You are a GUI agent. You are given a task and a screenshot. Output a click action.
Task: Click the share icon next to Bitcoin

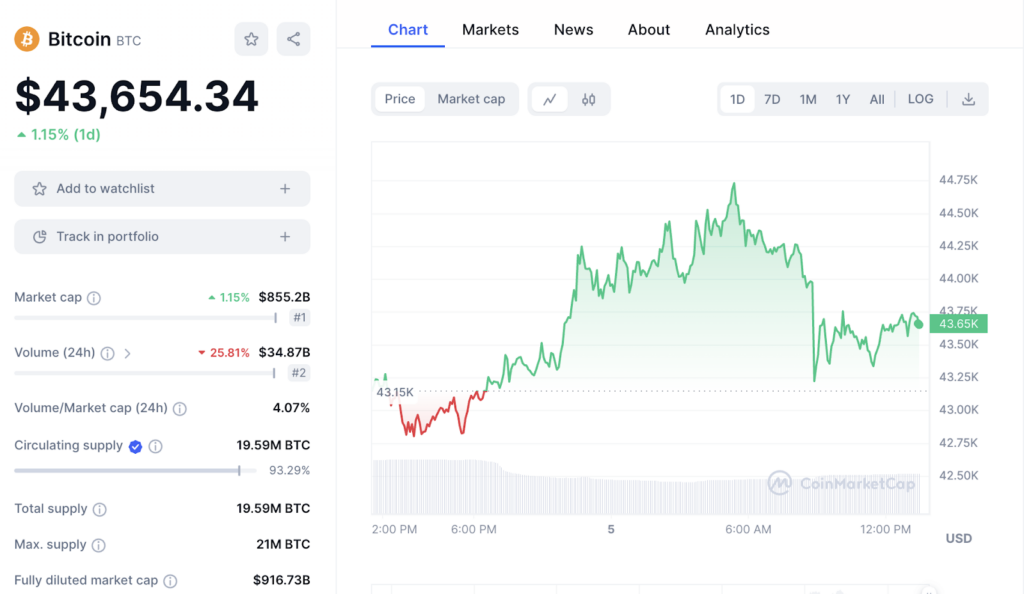(x=293, y=39)
